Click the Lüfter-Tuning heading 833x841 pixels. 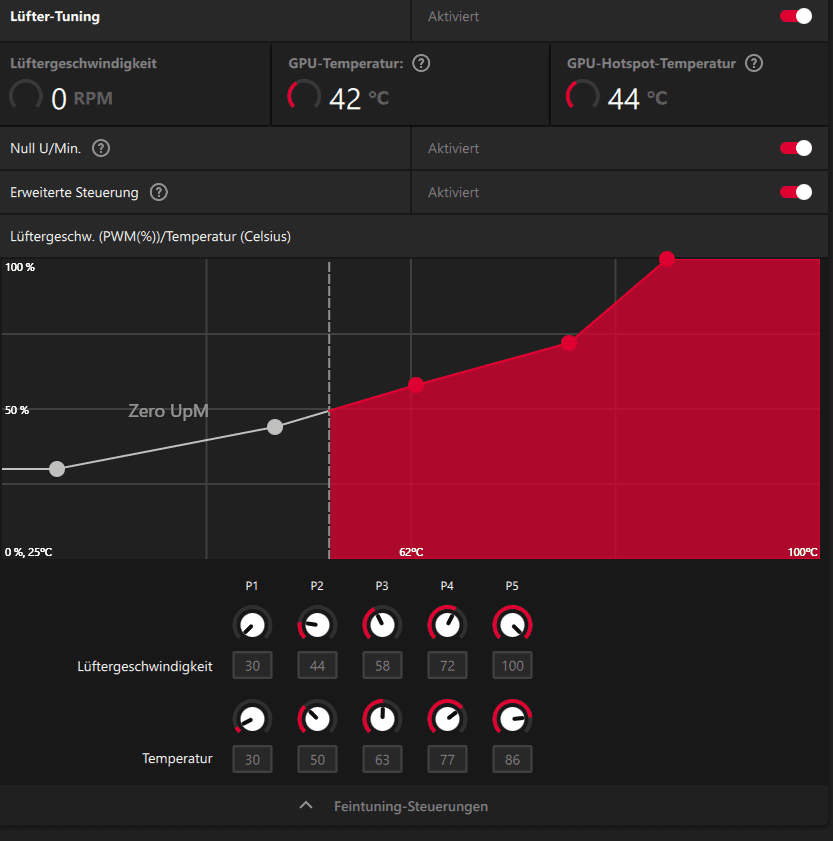coord(55,17)
